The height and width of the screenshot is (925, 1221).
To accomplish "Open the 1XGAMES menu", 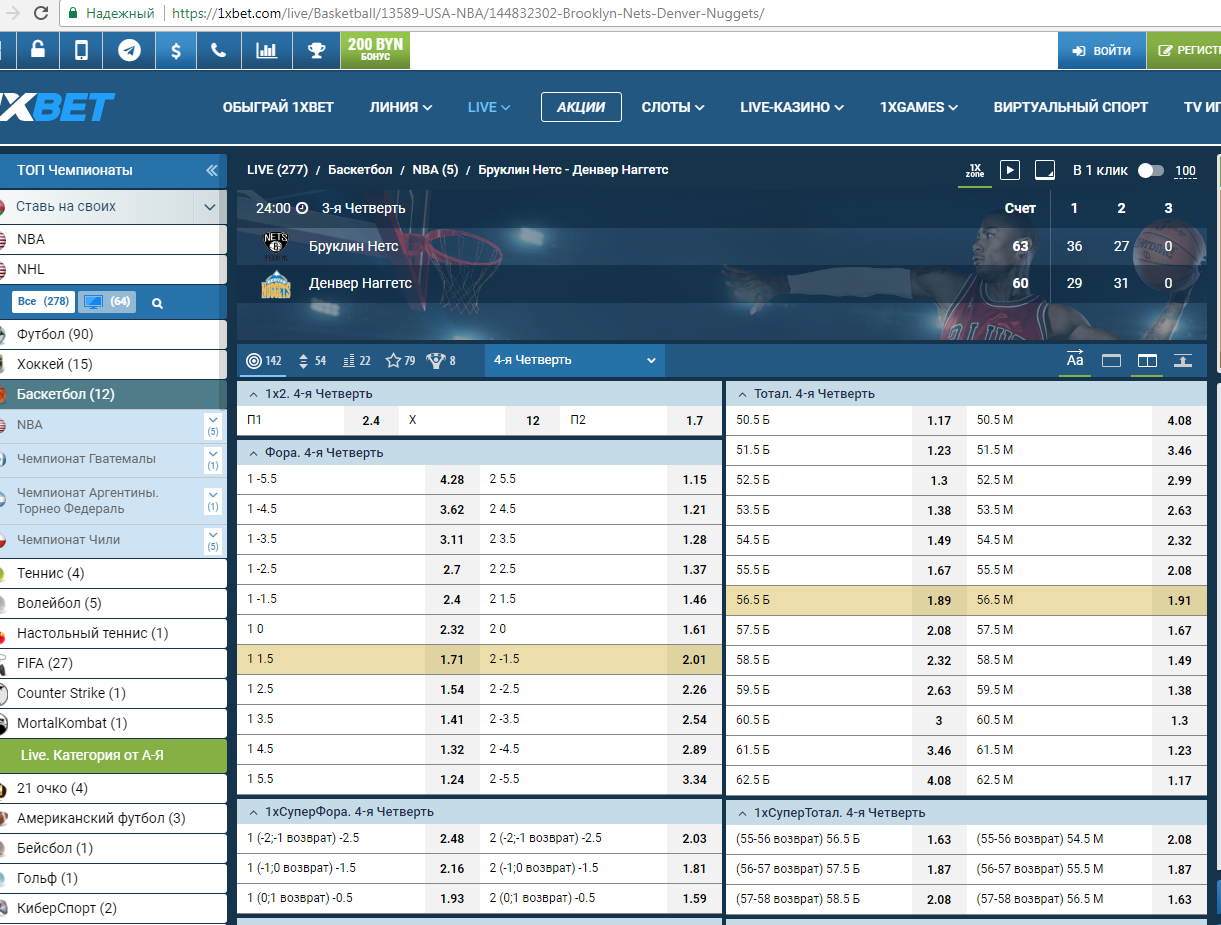I will tap(919, 107).
